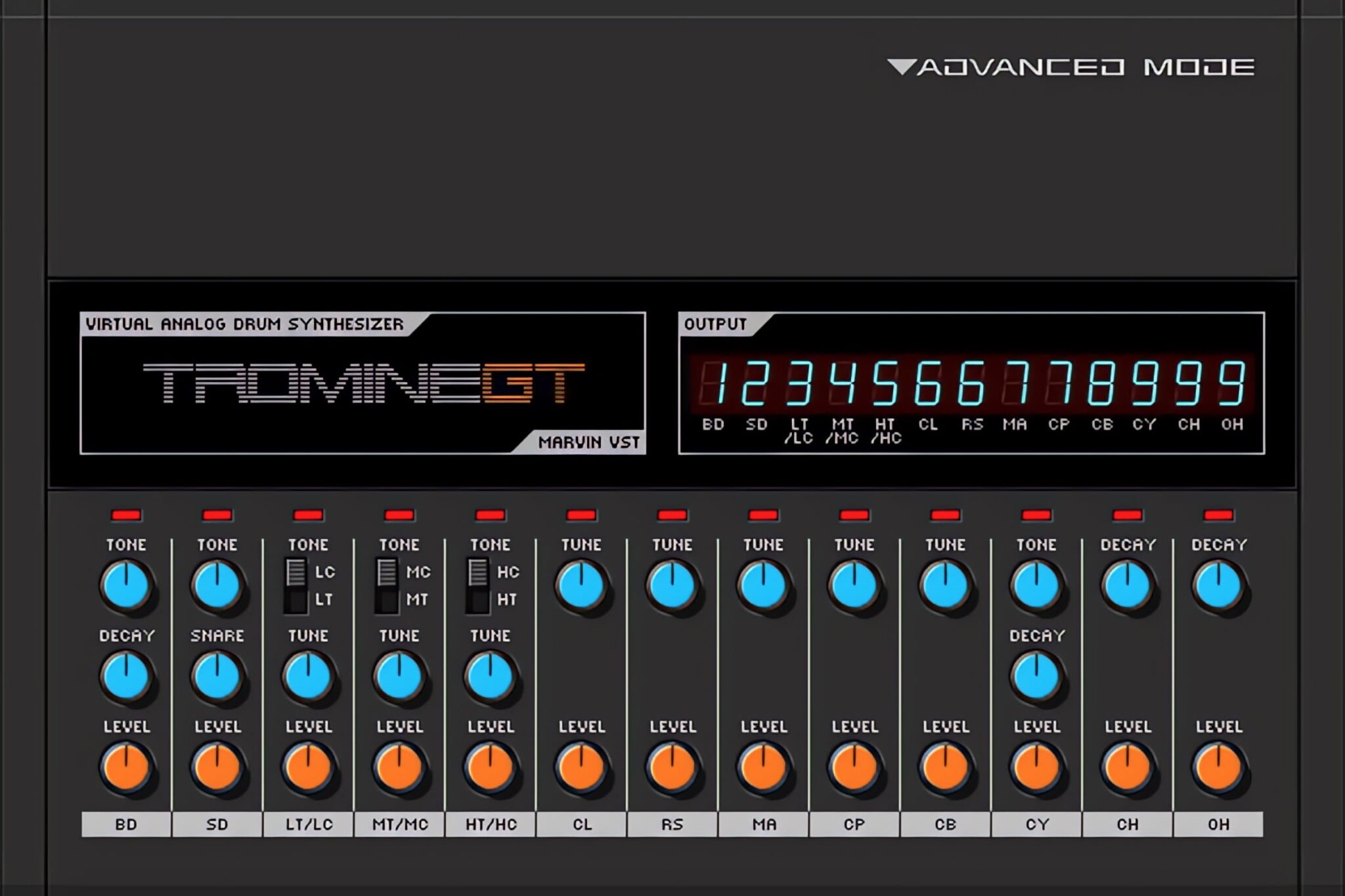The height and width of the screenshot is (896, 1345).
Task: Click the SD Snare blue knob
Action: (x=217, y=676)
